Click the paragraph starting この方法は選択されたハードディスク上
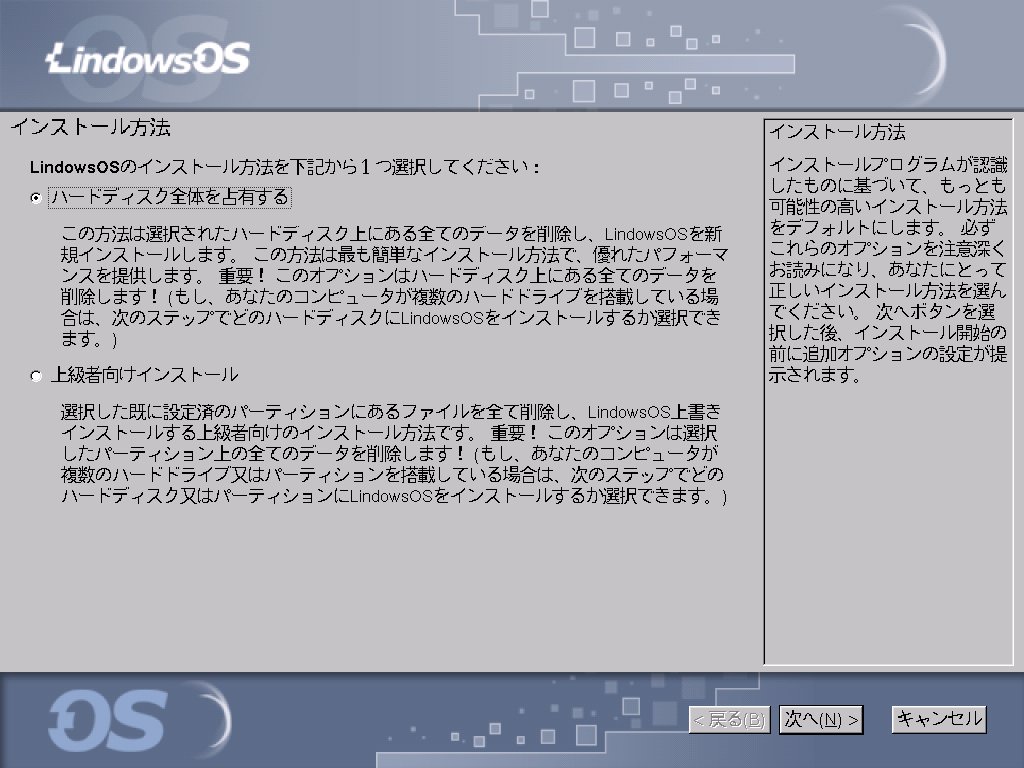1024x768 pixels. 394,286
